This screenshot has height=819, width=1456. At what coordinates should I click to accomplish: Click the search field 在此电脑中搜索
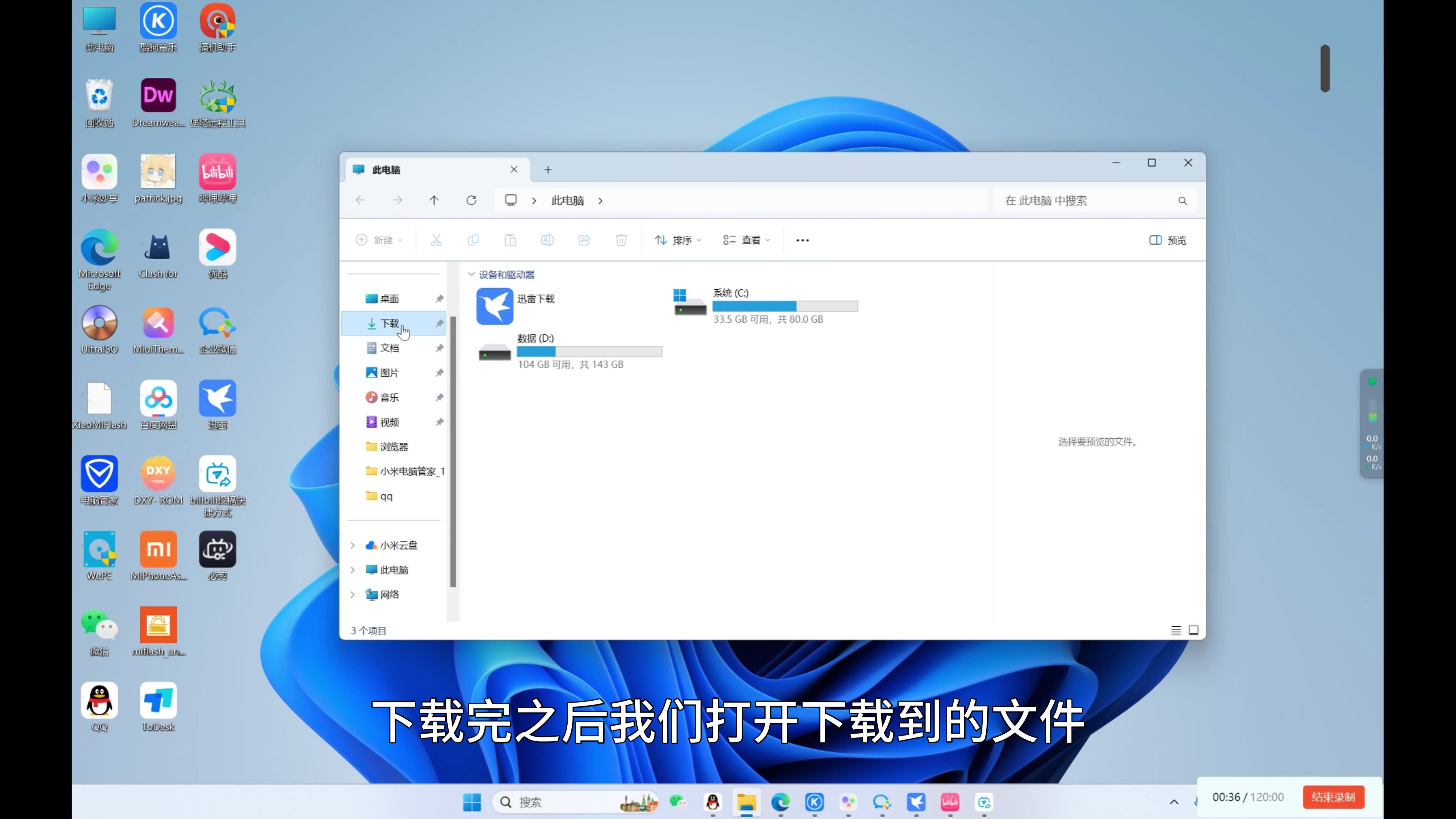(1086, 200)
